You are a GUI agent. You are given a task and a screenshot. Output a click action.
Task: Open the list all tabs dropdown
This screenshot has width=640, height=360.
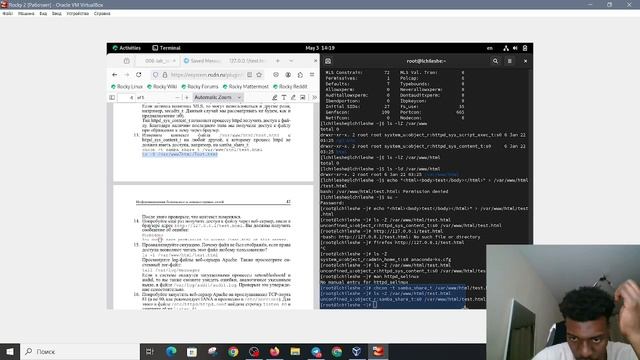click(x=291, y=61)
